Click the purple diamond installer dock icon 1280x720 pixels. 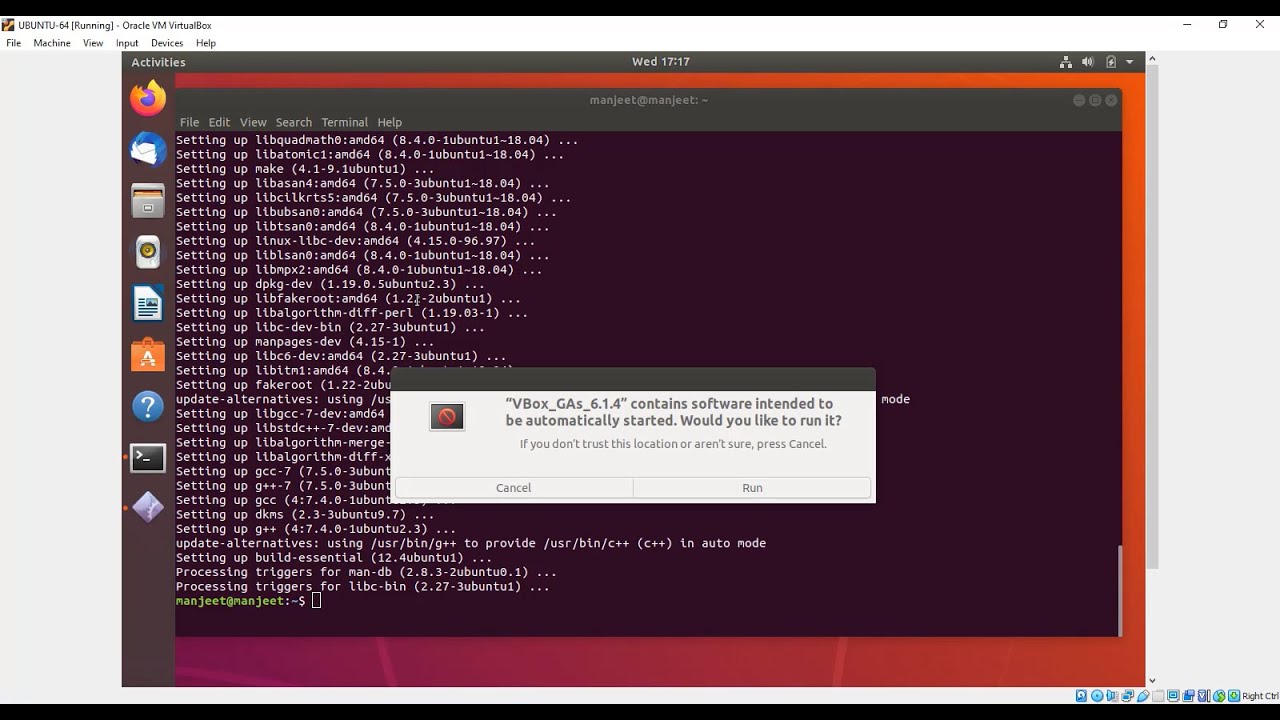coord(148,508)
